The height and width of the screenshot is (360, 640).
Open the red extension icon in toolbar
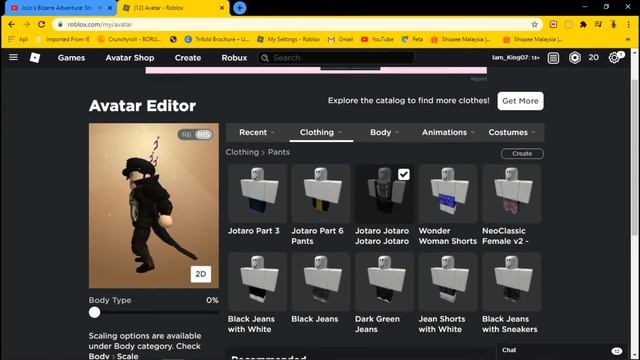click(x=553, y=24)
